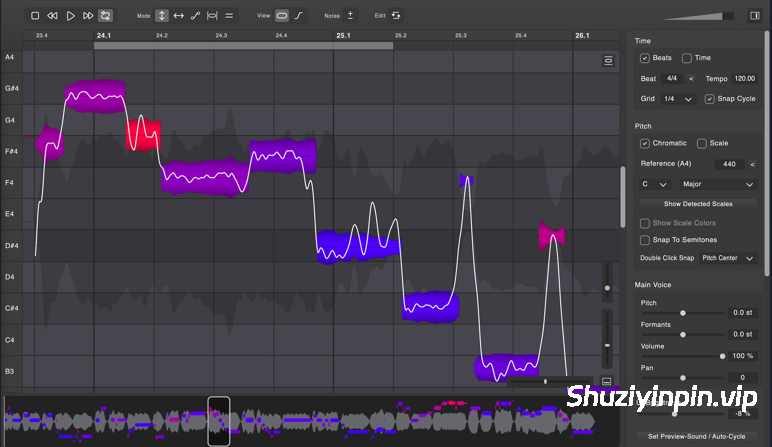This screenshot has height=447, width=772.
Task: Click the editor vertical scrollbar
Action: click(622, 197)
